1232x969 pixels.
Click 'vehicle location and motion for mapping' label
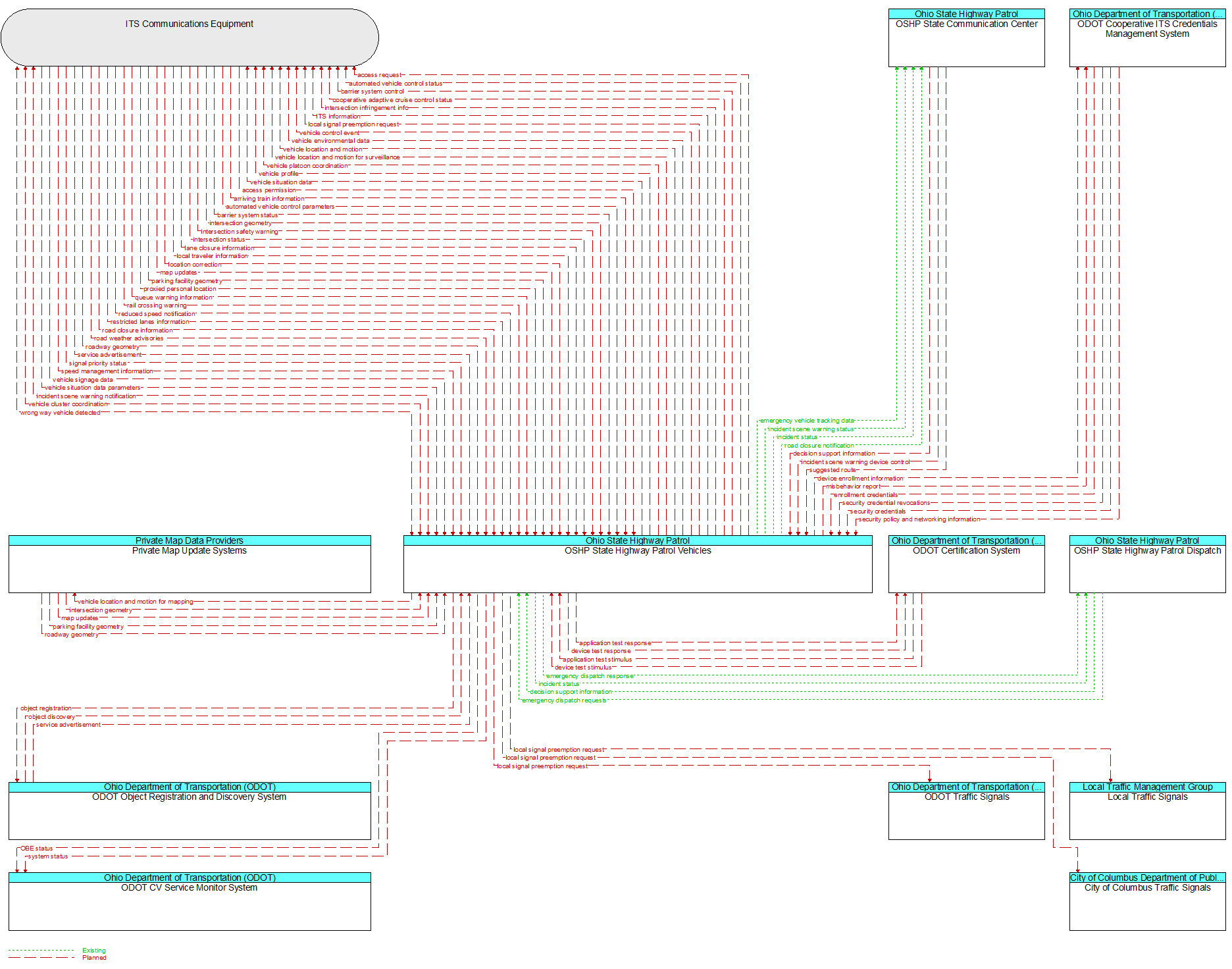[x=136, y=602]
